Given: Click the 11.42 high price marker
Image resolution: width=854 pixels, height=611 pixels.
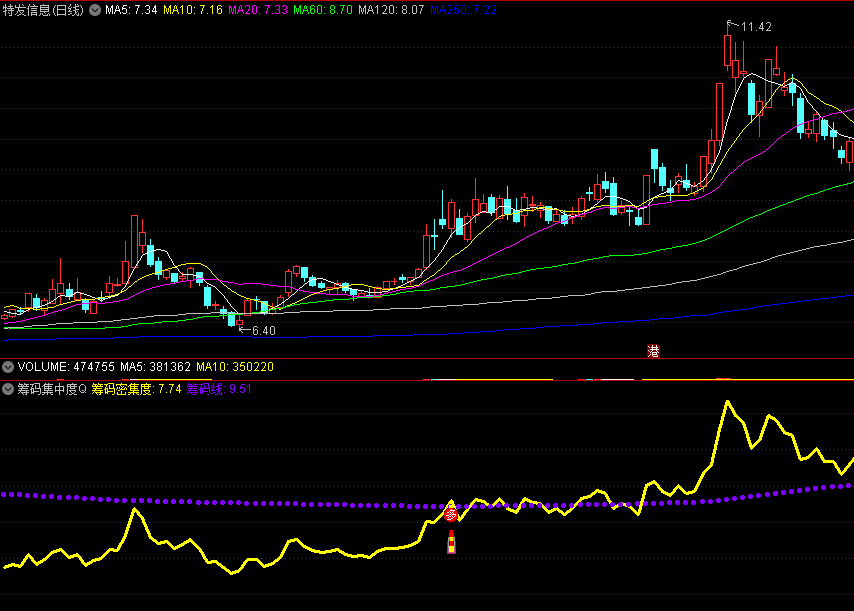Looking at the screenshot, I should [x=756, y=27].
